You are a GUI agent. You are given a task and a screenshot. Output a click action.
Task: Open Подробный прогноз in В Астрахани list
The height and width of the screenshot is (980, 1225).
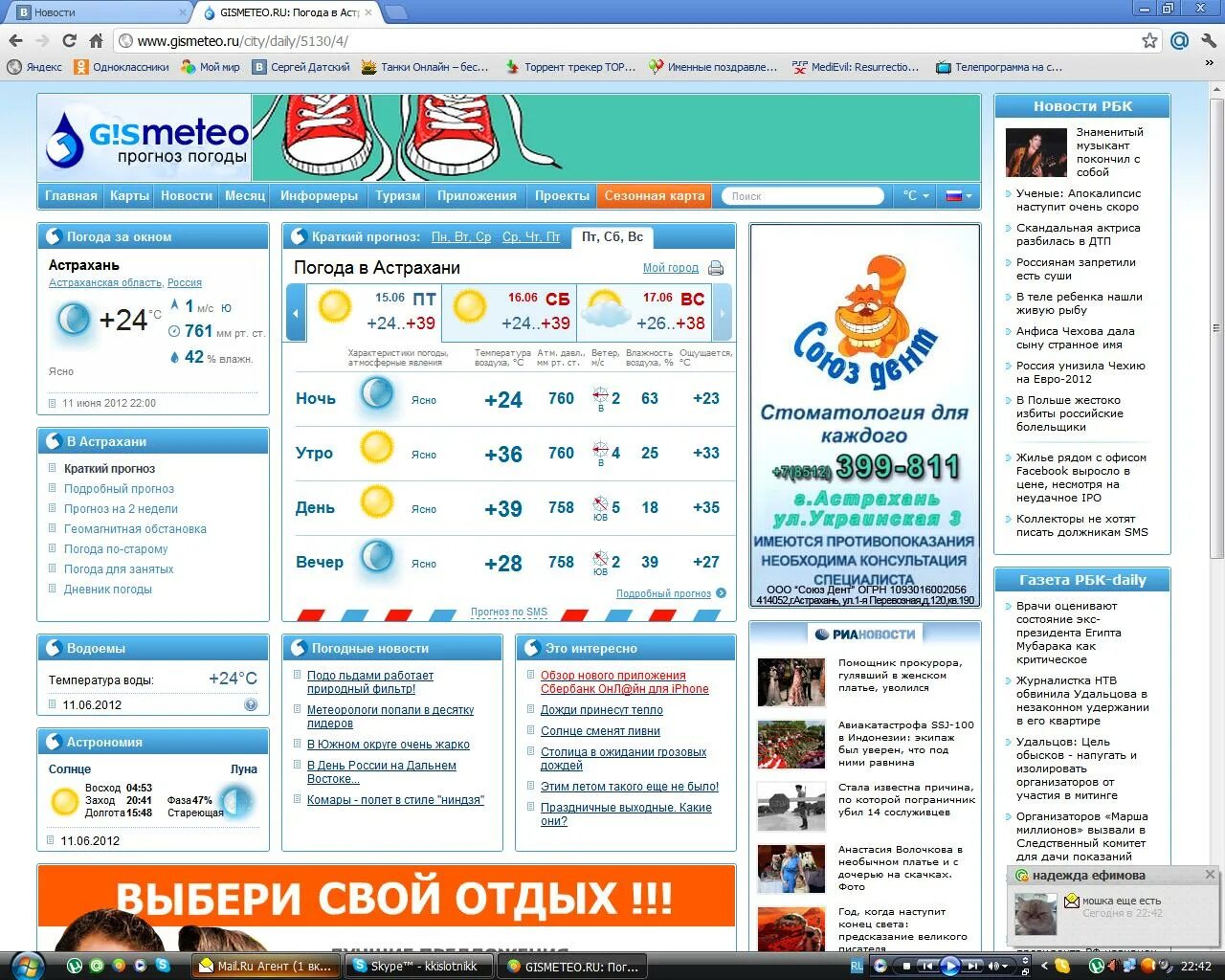click(119, 488)
